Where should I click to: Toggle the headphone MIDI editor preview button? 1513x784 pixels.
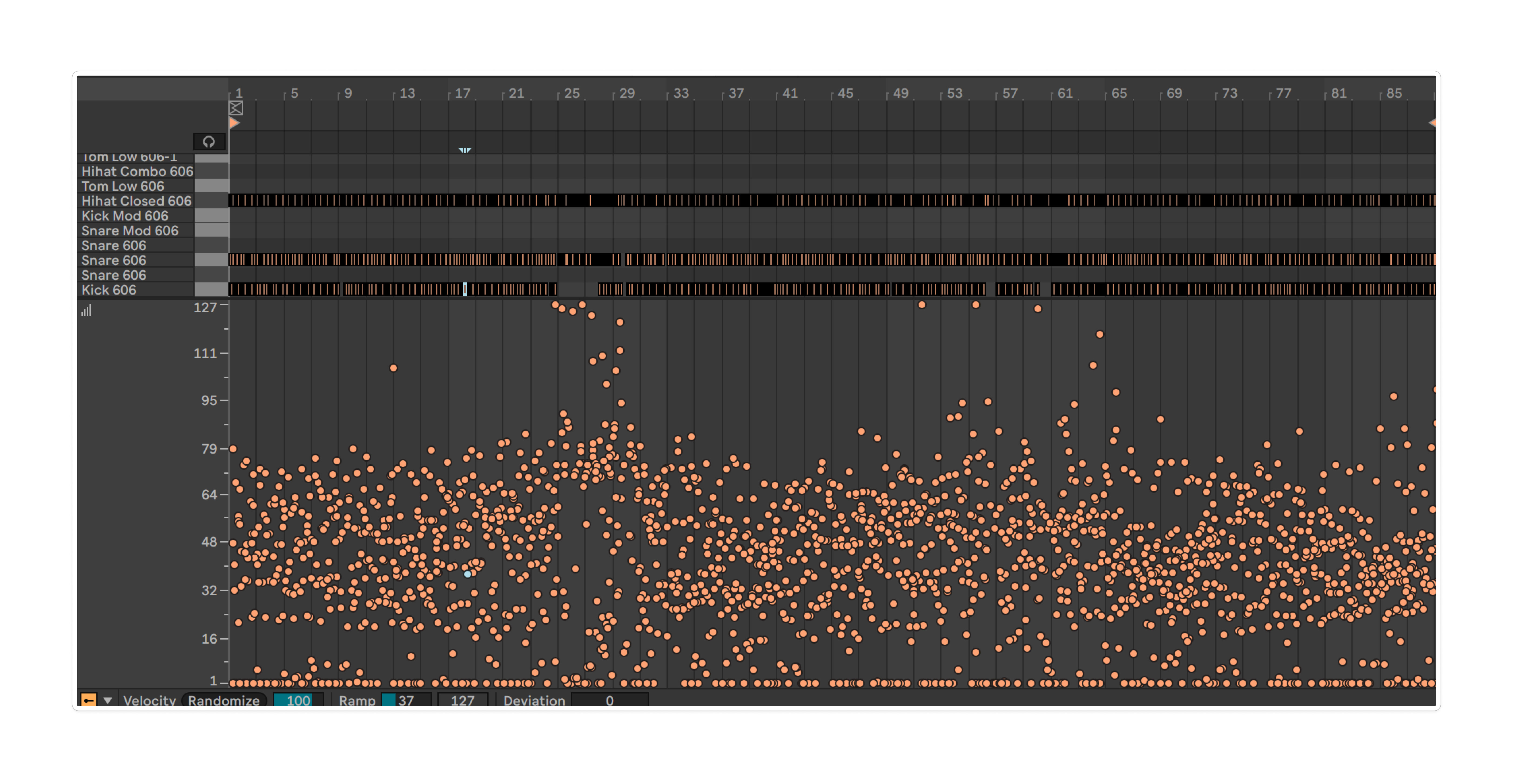pos(209,141)
